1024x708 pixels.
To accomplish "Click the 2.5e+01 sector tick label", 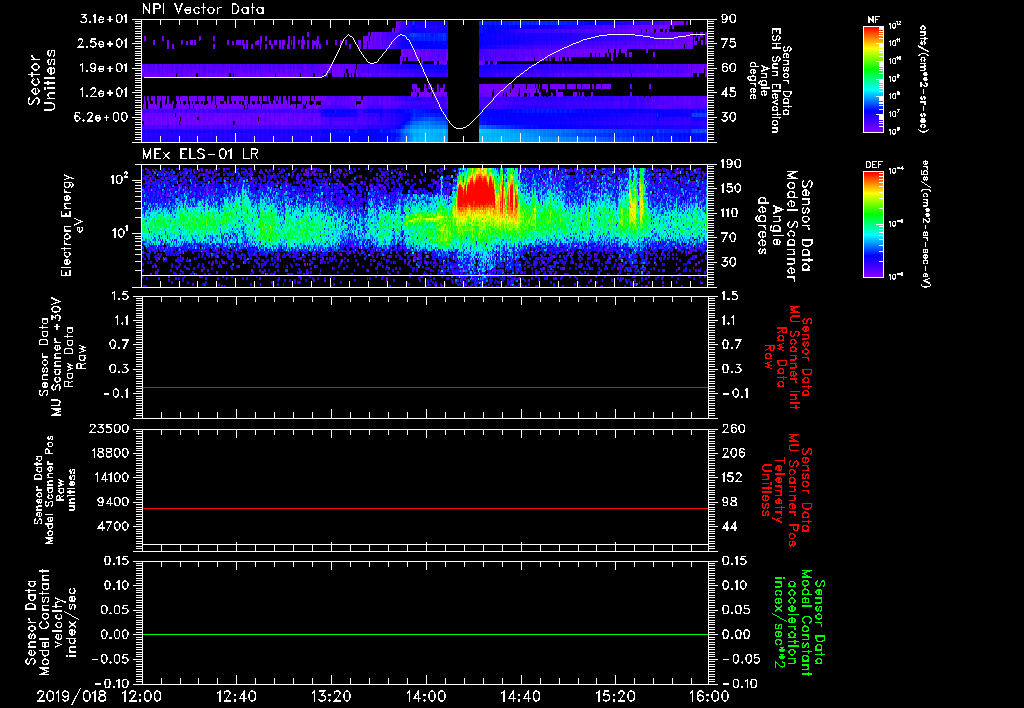I will pos(104,43).
